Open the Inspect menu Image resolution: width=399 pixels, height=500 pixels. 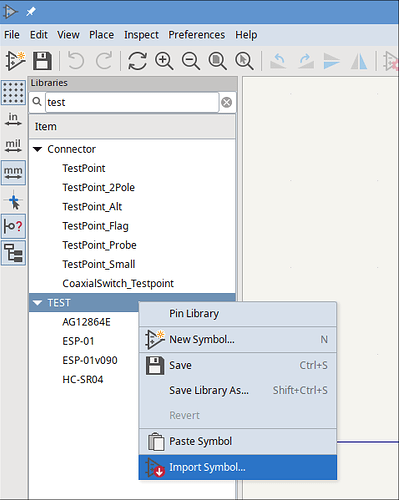point(141,35)
